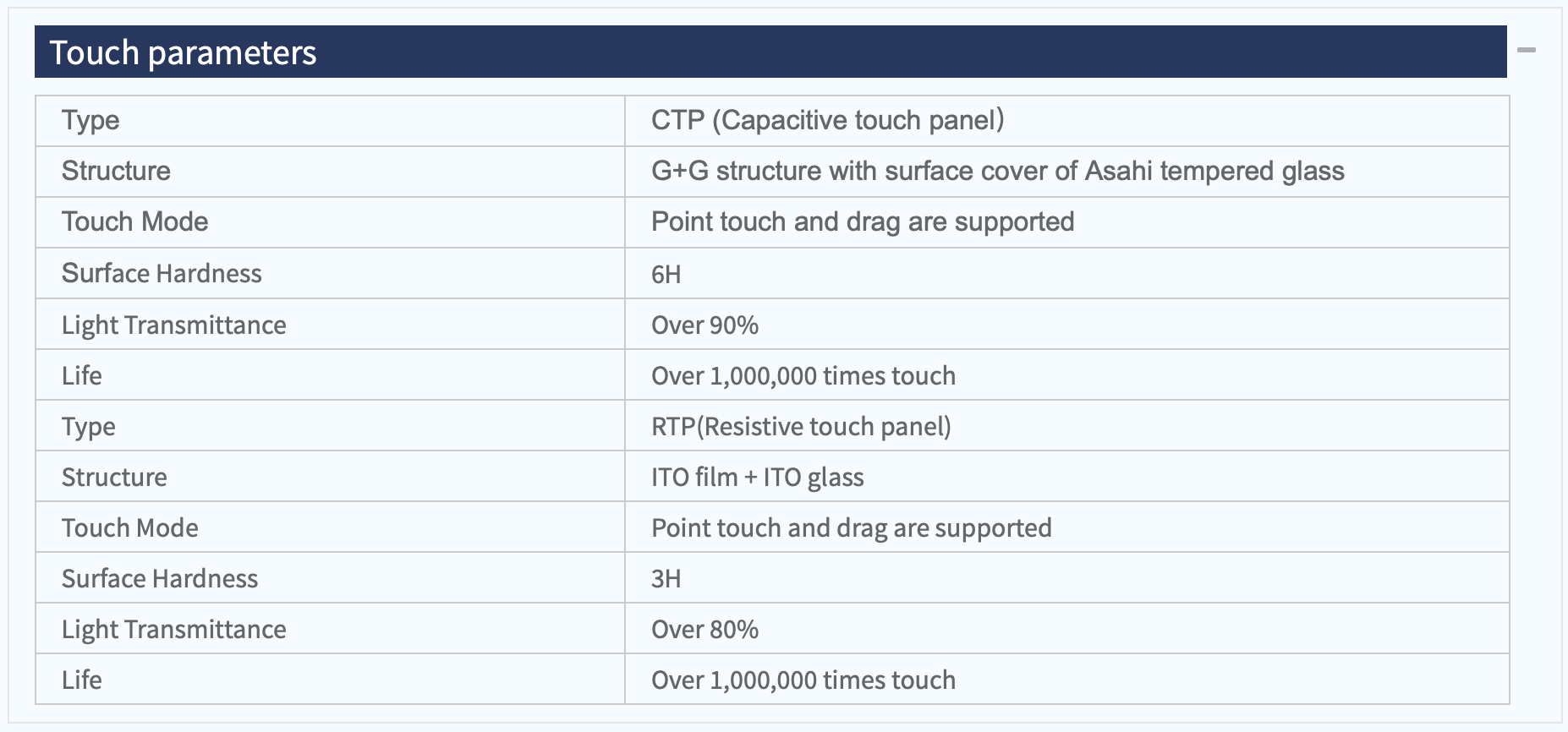
Task: Click the first Type label cell
Action: coord(330,121)
